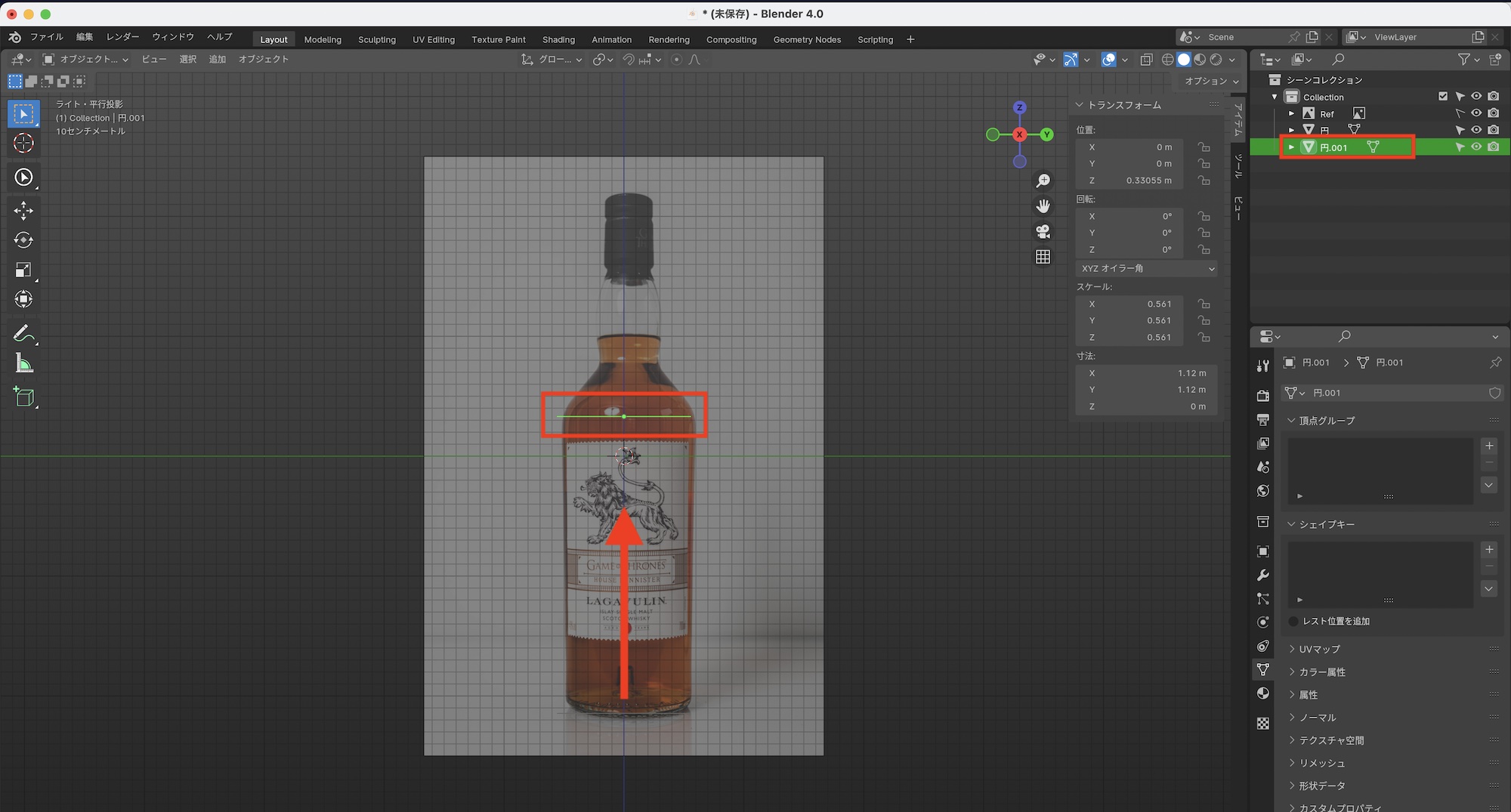Click the position Z value field

1130,181
